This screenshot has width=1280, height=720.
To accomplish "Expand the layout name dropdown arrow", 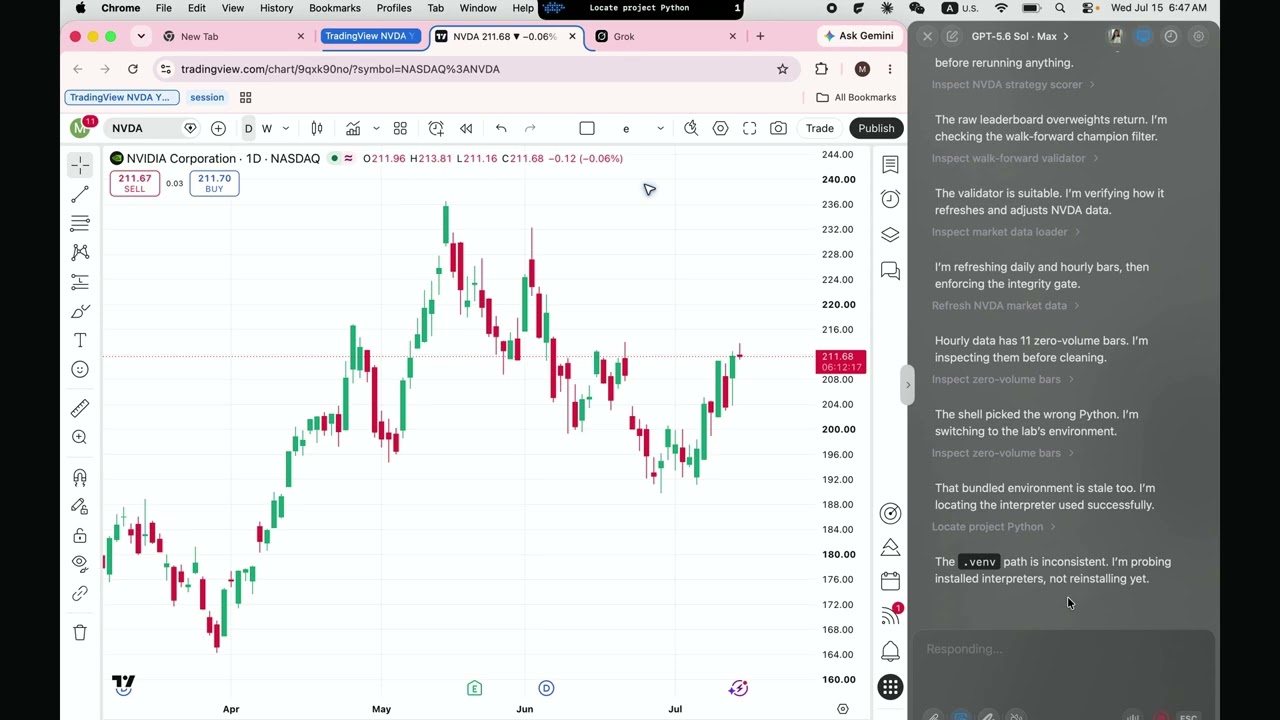I will 660,128.
